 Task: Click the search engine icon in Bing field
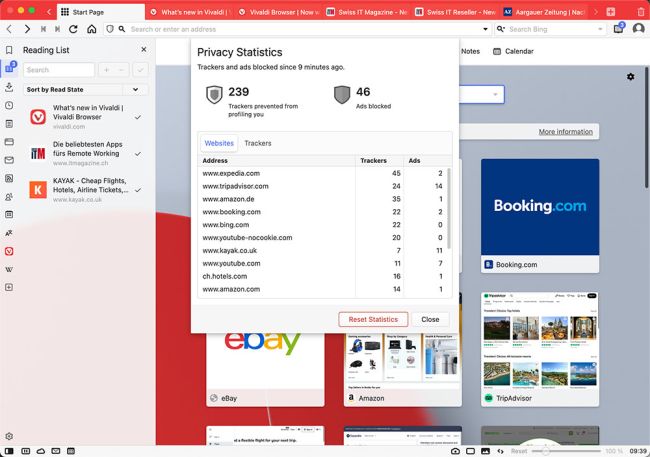[501, 29]
